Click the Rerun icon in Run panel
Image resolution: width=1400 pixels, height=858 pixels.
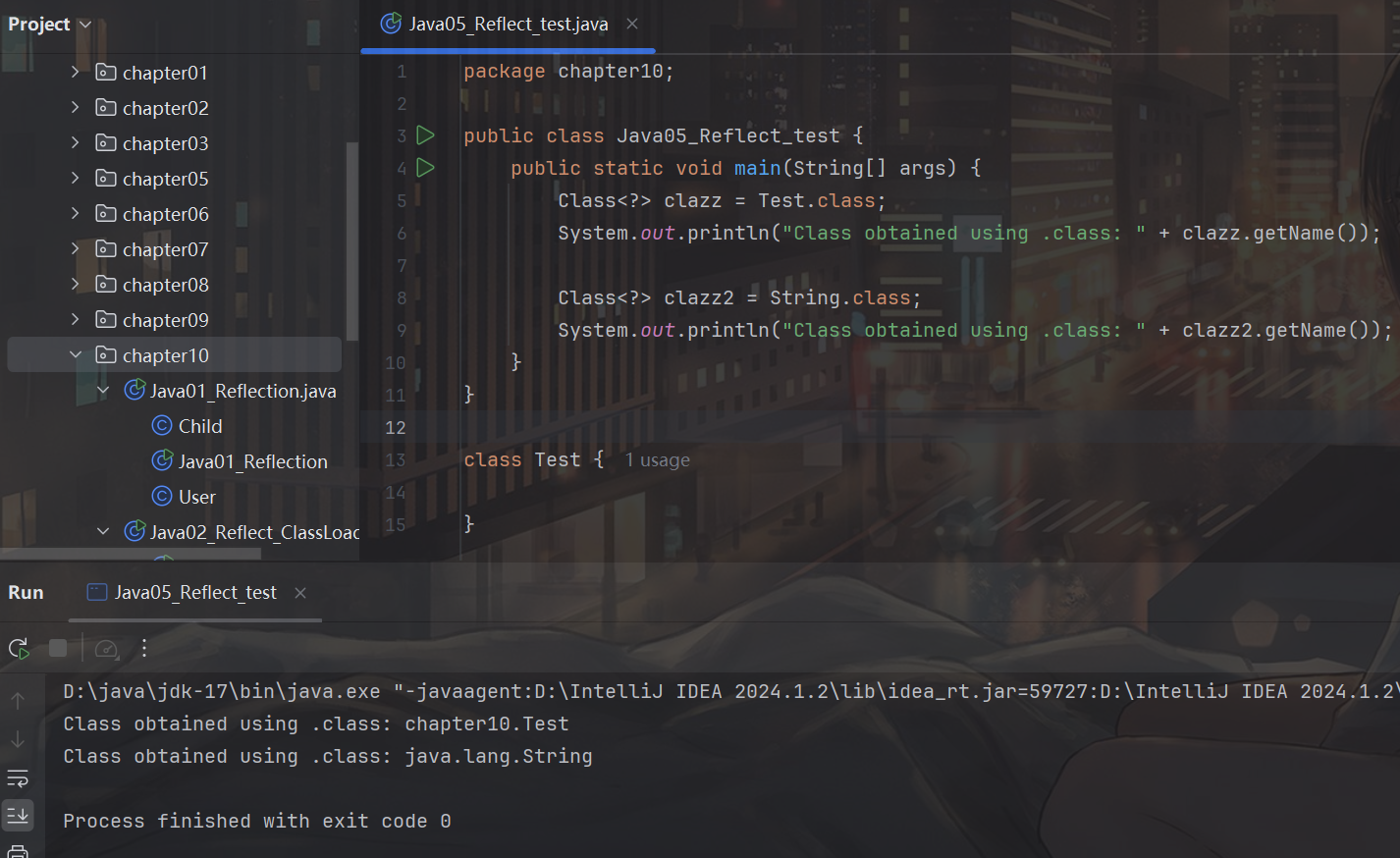[x=19, y=648]
